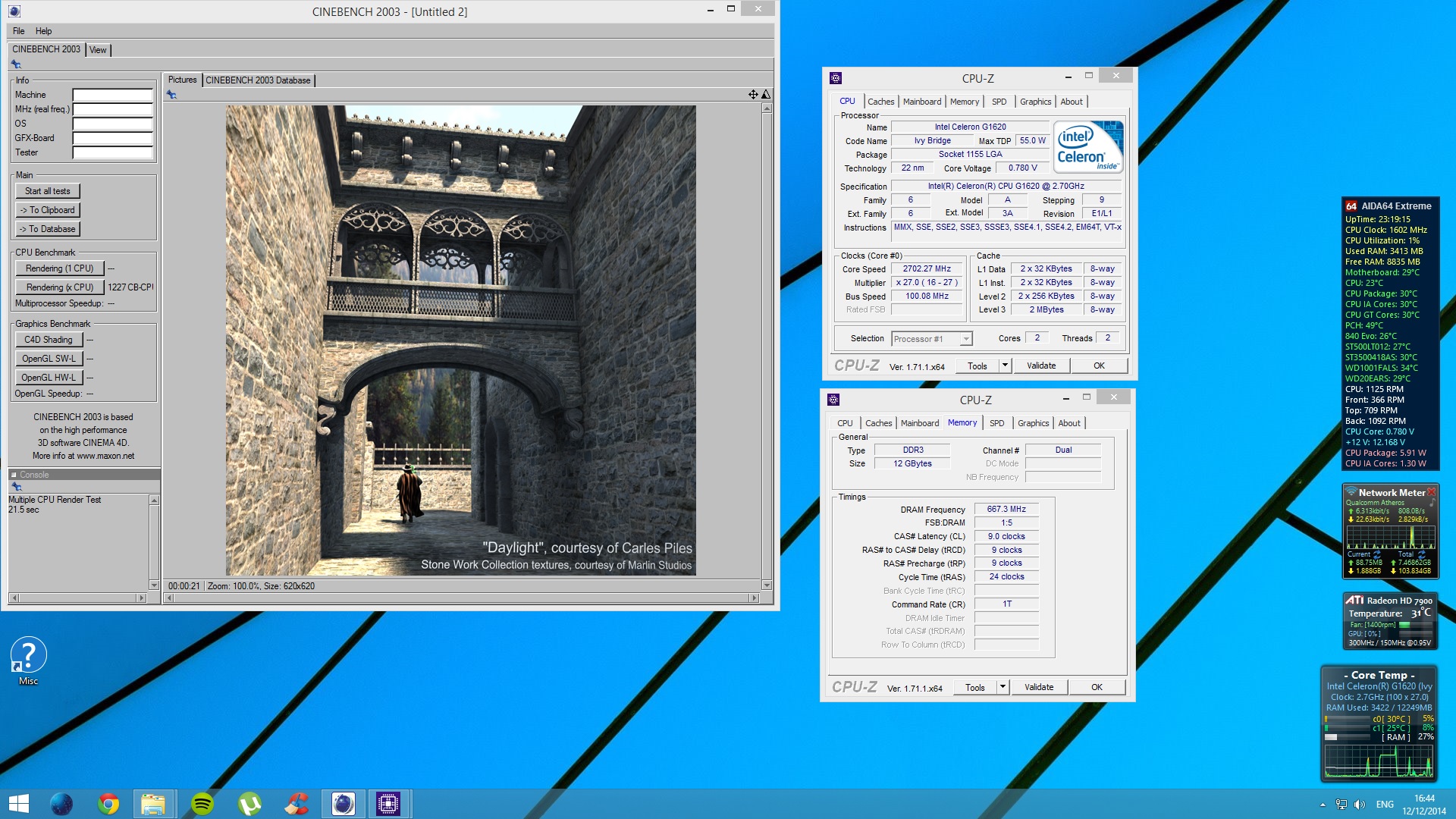
Task: Open the SPD tab in lower CPU-Z
Action: [997, 423]
